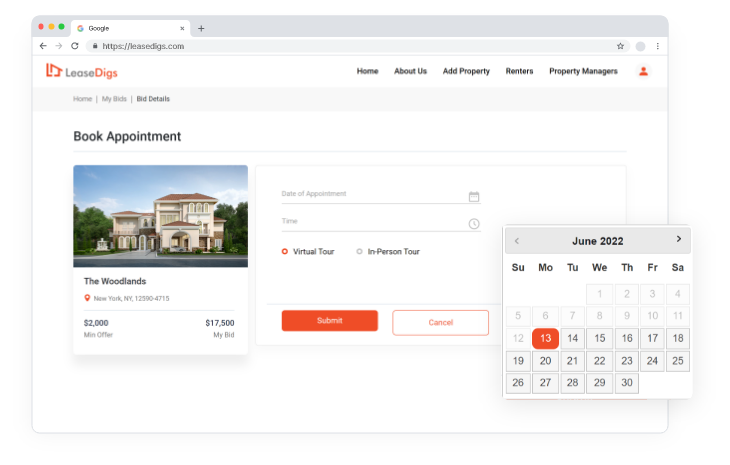Select June 29 in calendar
This screenshot has height=465, width=730.
(x=600, y=383)
